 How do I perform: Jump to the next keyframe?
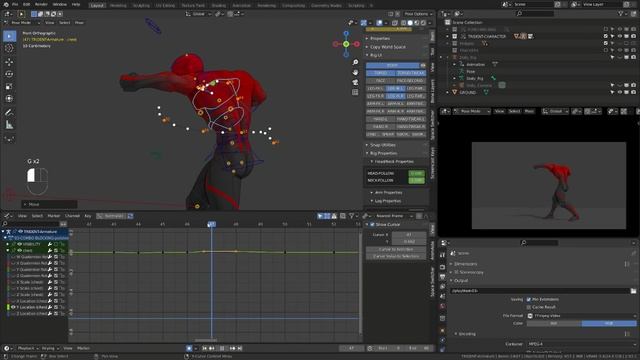click(233, 349)
